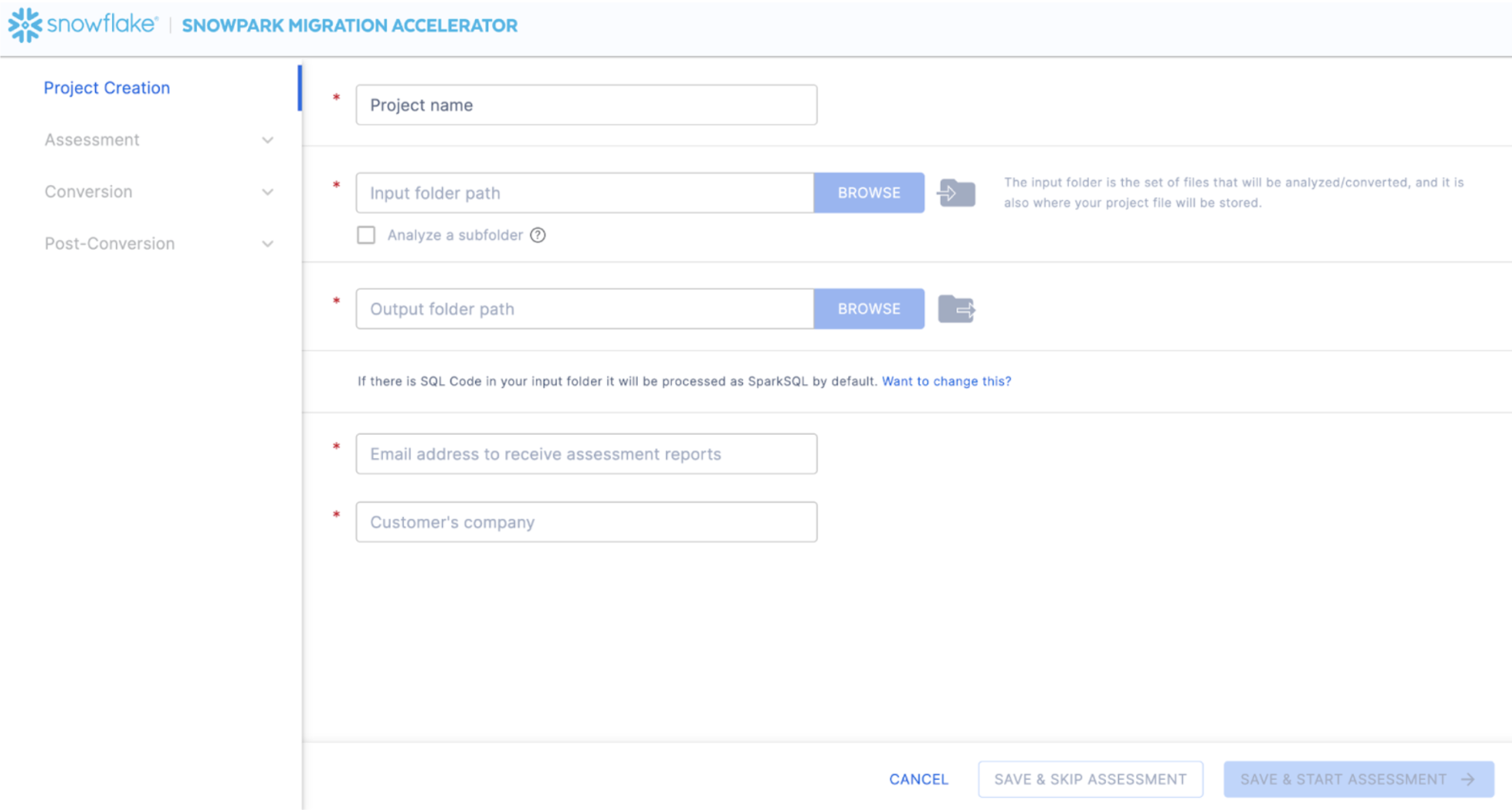Click the output folder arrow icon

click(x=956, y=309)
